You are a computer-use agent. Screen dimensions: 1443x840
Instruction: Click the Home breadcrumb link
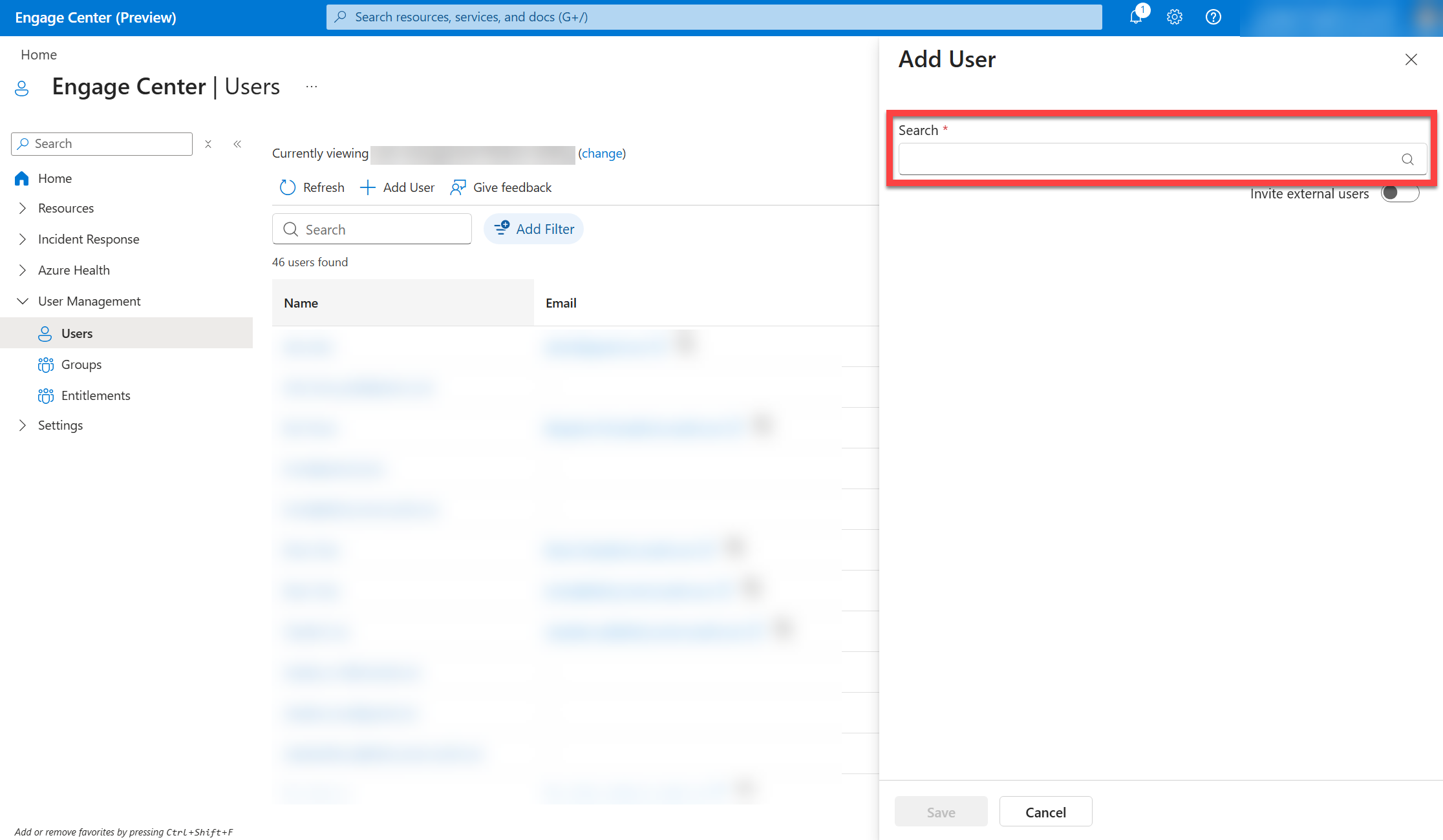point(39,54)
